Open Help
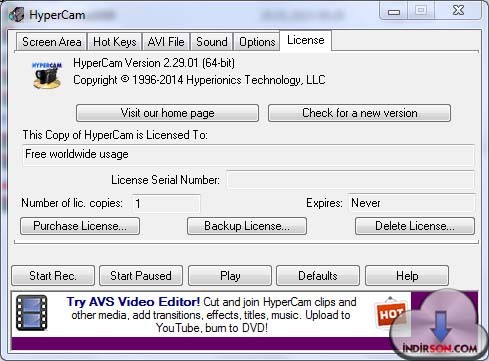This screenshot has width=489, height=361. (407, 276)
